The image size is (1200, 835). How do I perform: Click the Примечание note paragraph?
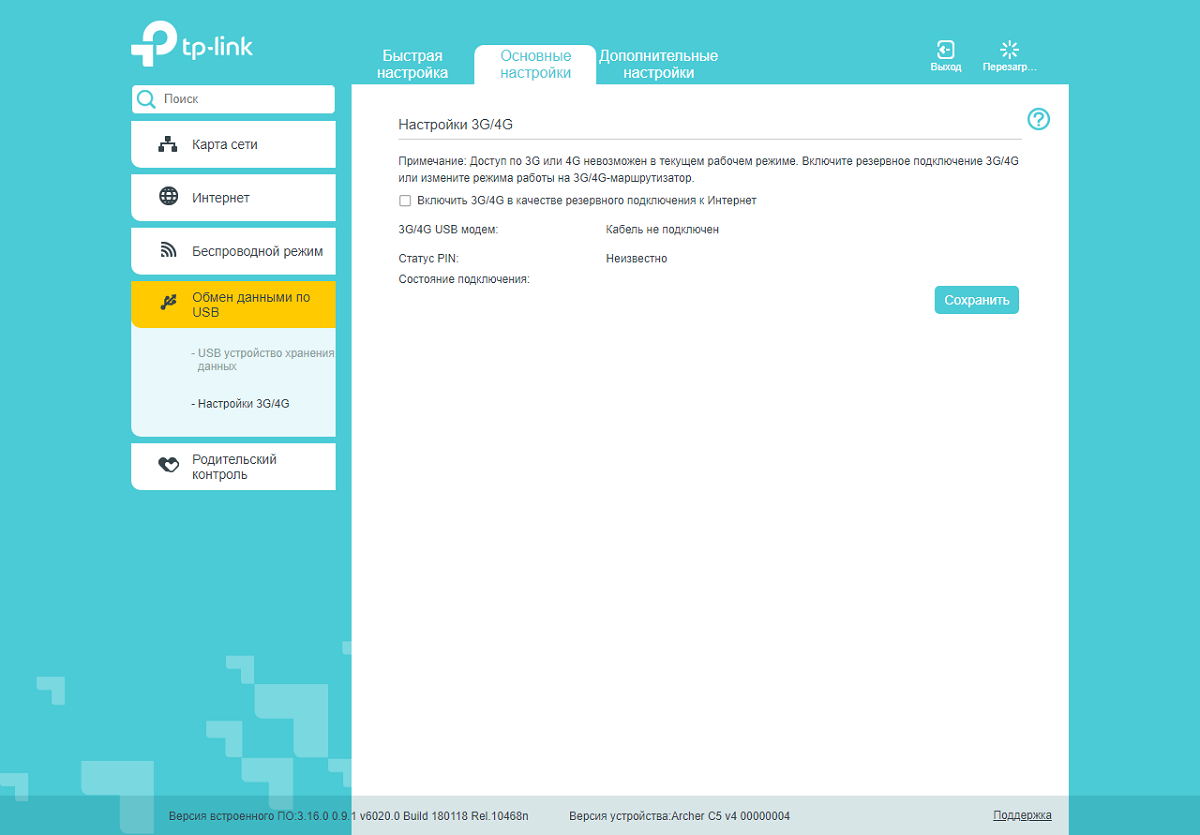[x=709, y=169]
